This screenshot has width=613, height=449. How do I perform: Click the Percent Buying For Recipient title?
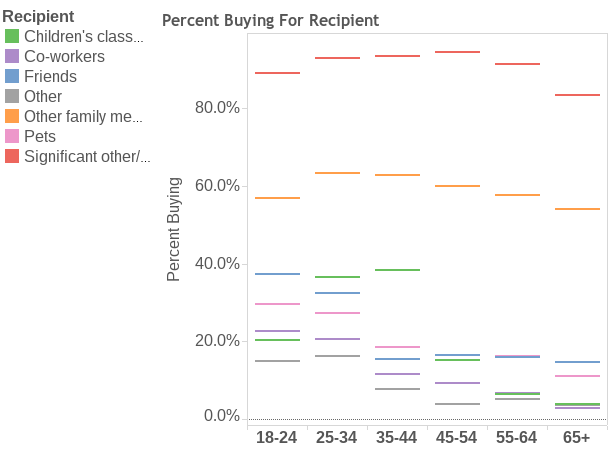pos(271,20)
